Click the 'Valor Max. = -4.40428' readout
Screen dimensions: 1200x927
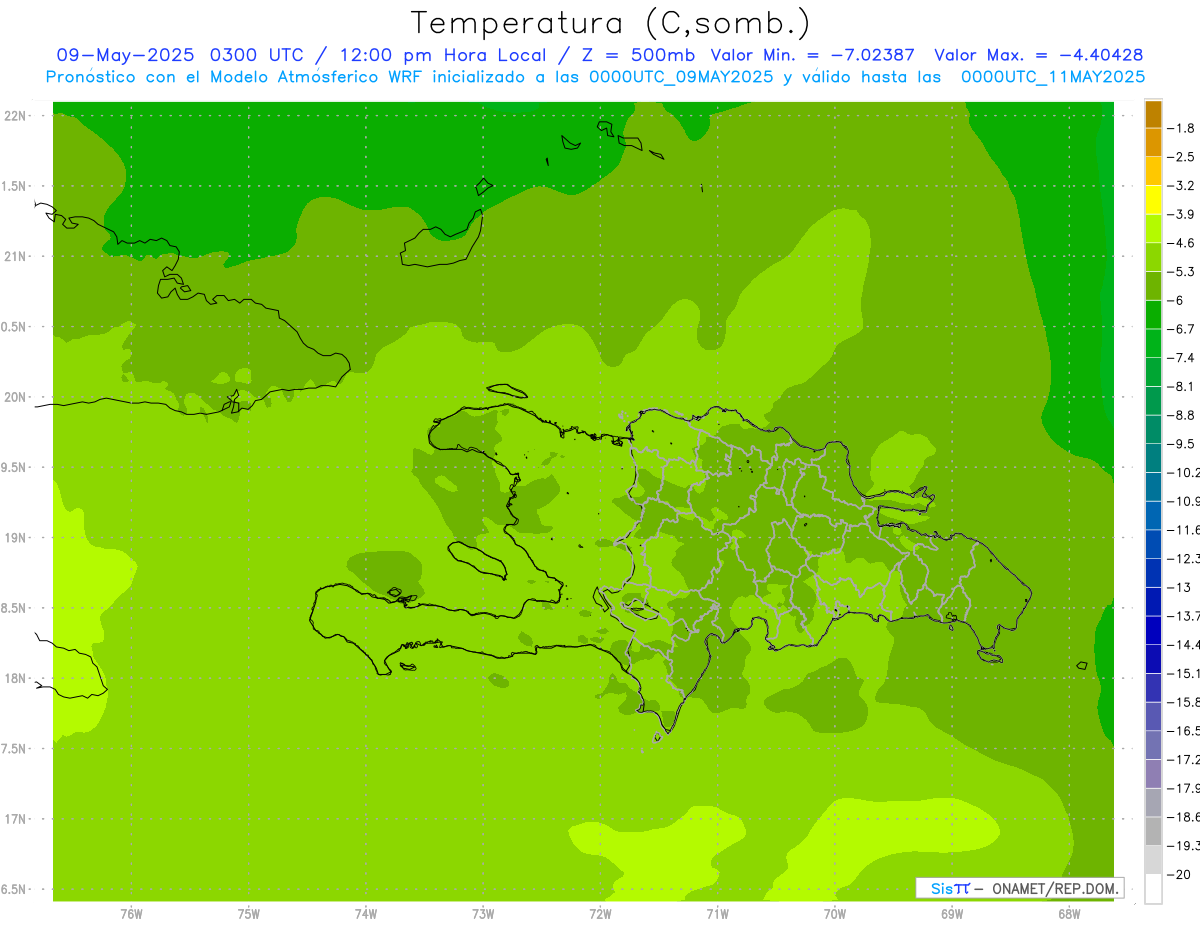point(1038,55)
